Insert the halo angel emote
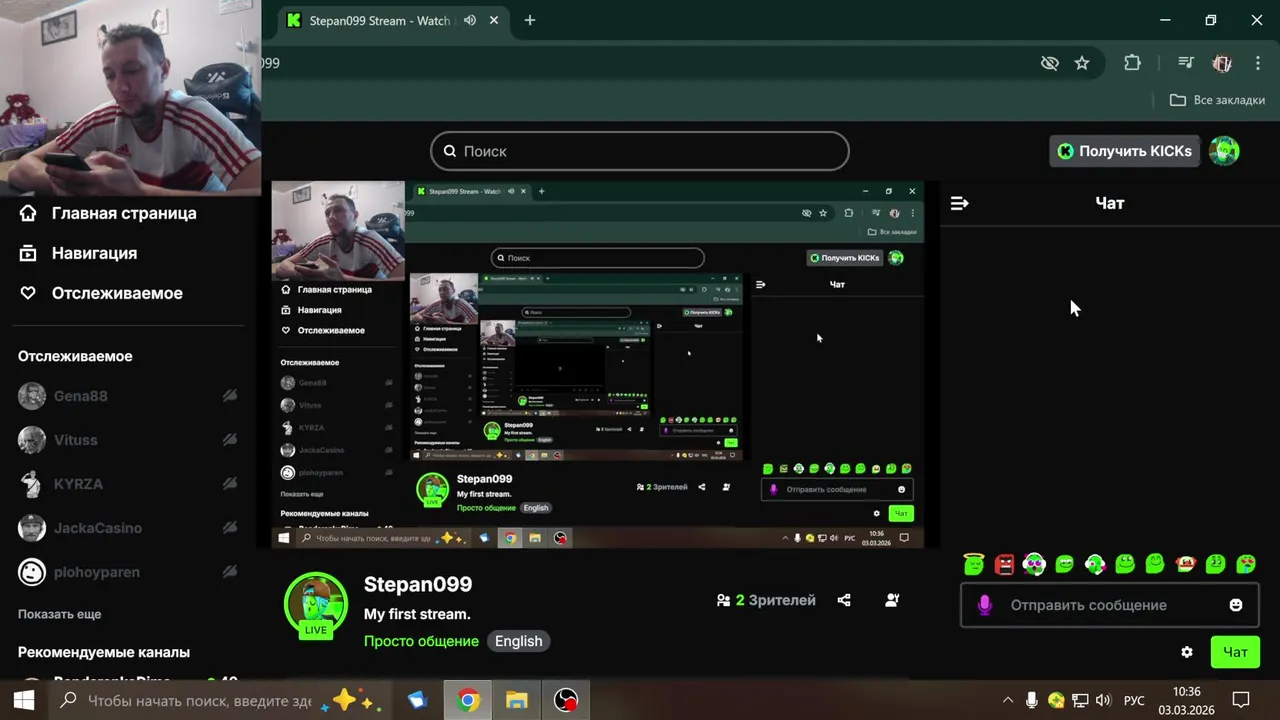Screen dimensions: 1280x720 coord(974,564)
